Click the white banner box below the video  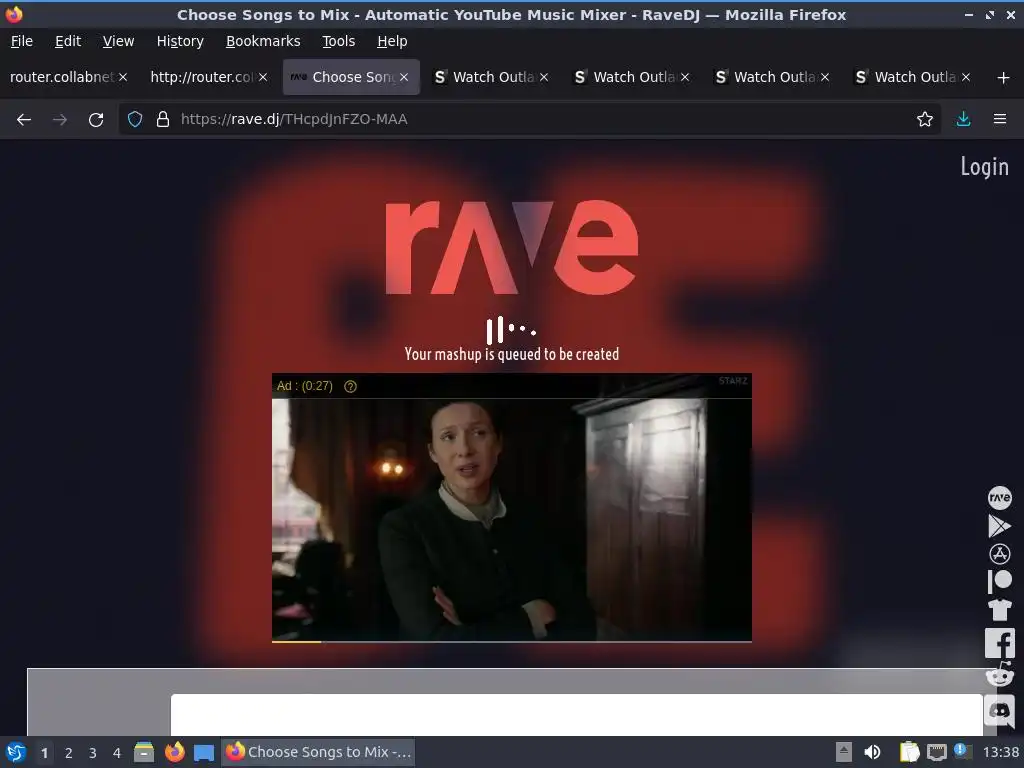[577, 715]
